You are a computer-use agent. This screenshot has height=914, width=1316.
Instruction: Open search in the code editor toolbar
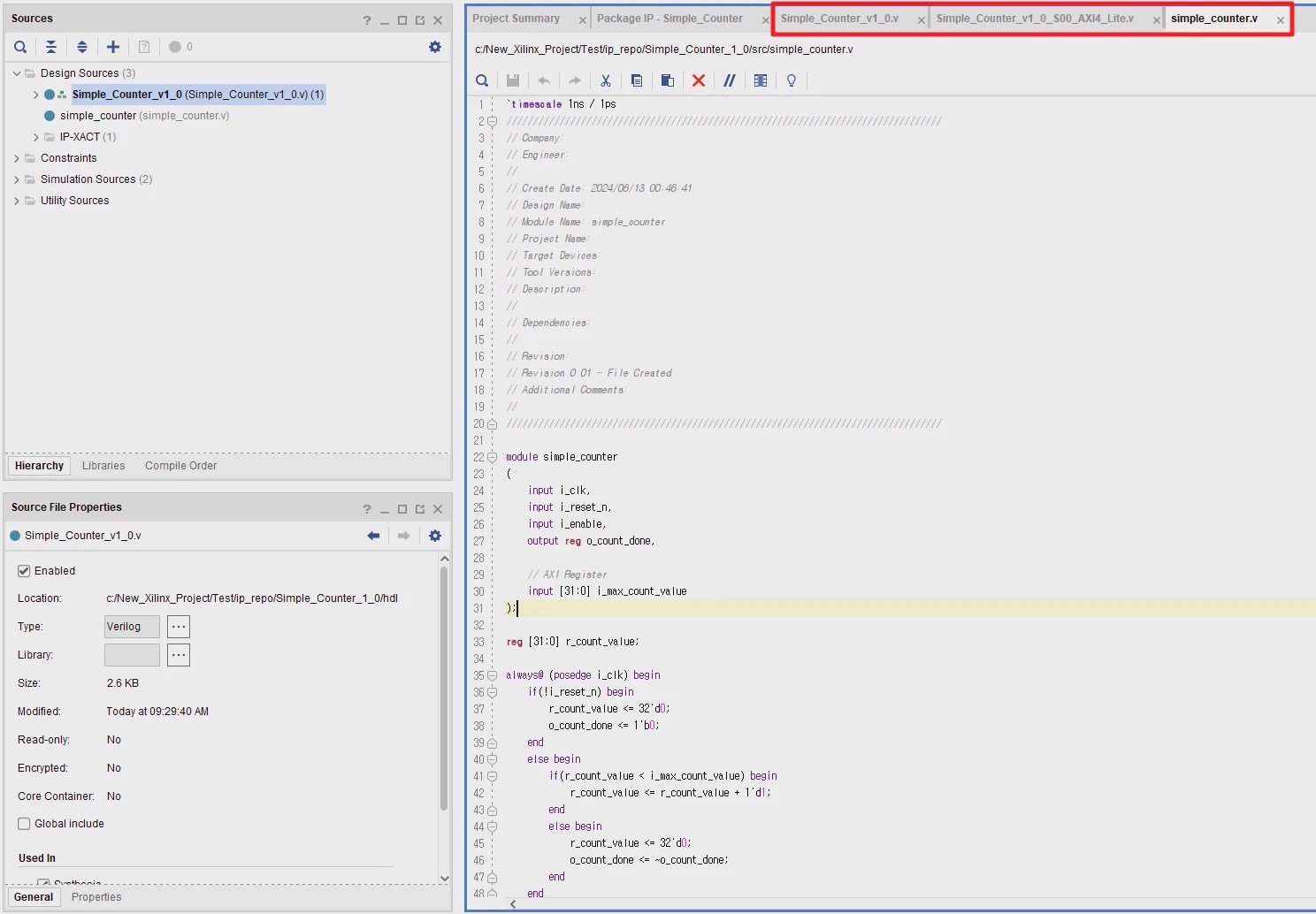pos(482,80)
